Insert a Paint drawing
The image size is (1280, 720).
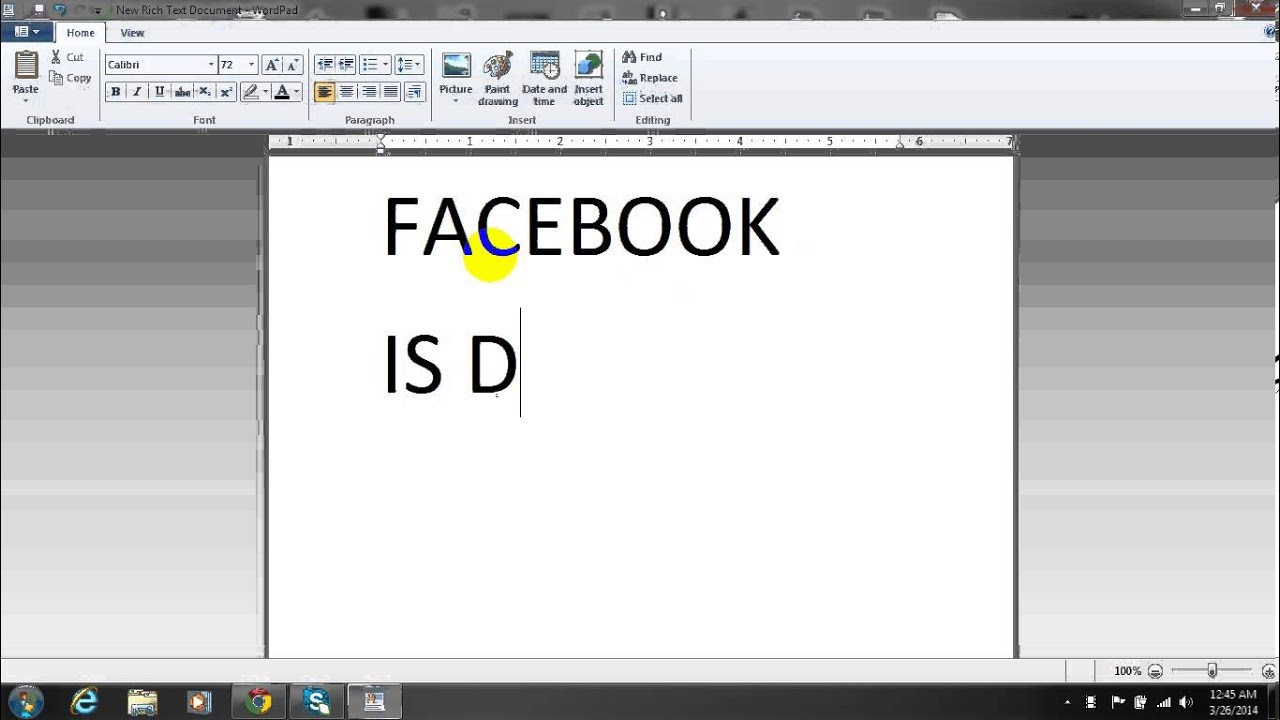pyautogui.click(x=497, y=79)
